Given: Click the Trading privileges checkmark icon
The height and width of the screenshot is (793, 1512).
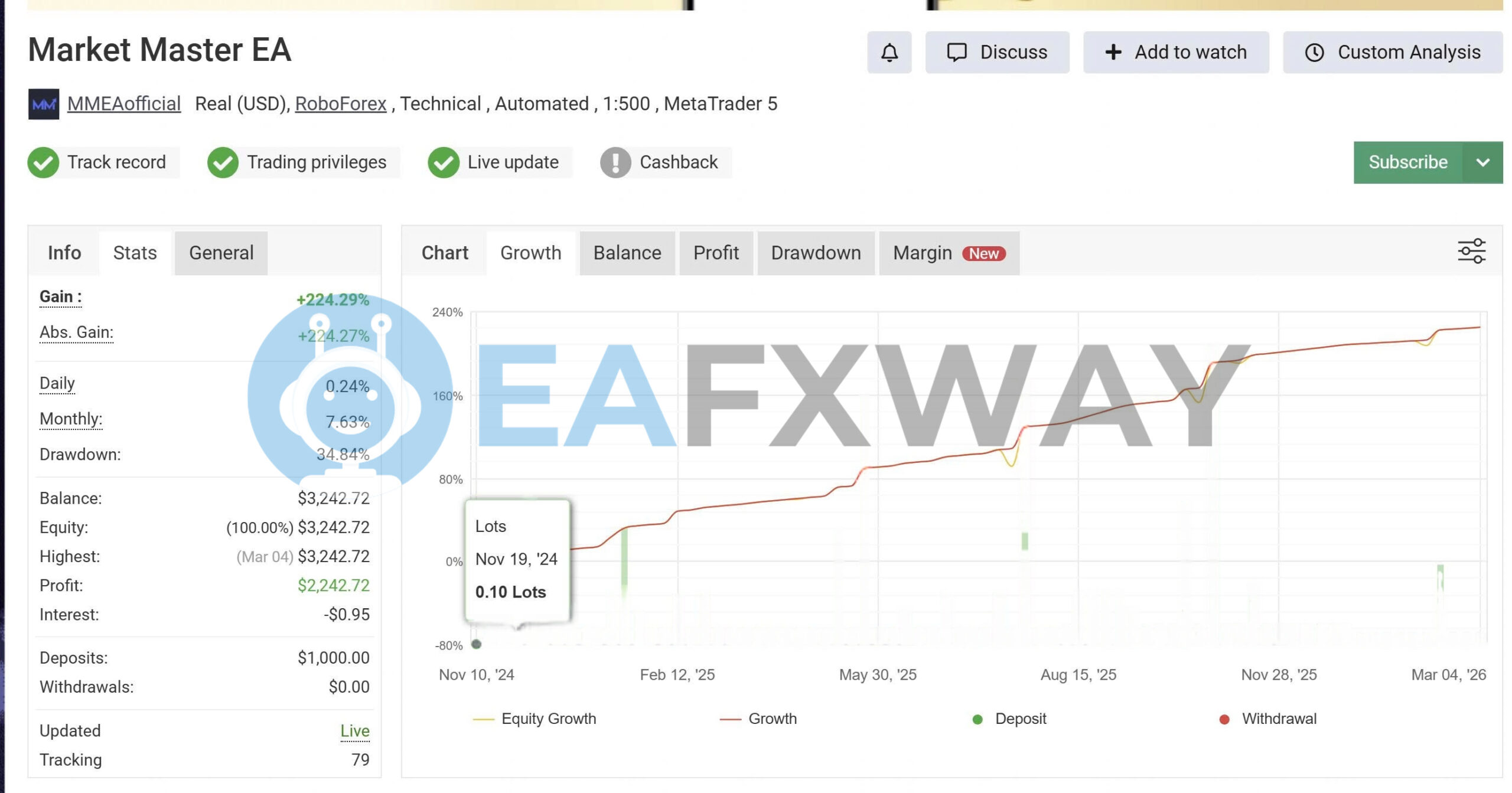Looking at the screenshot, I should (223, 162).
